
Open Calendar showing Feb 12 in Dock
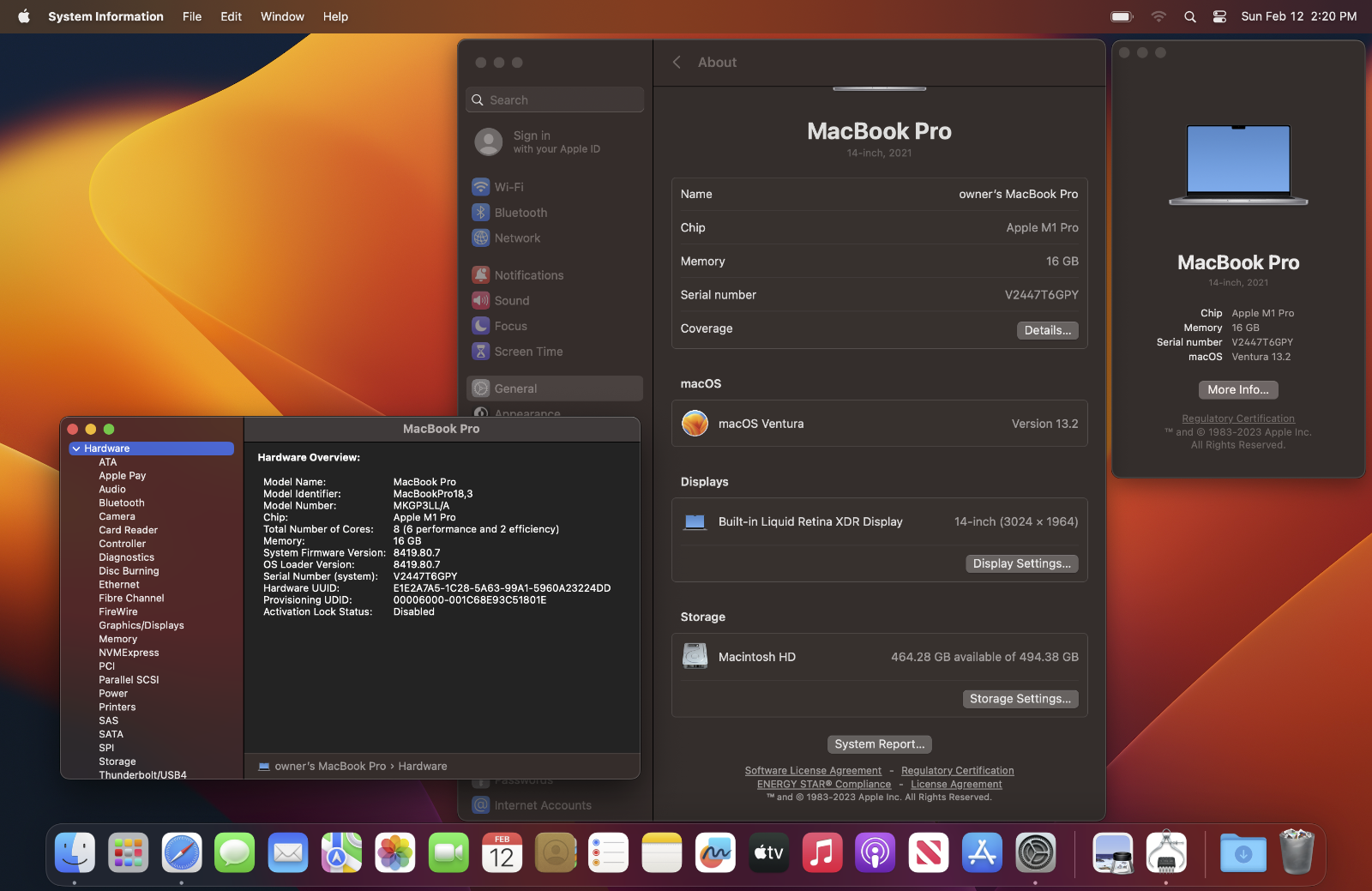point(502,853)
